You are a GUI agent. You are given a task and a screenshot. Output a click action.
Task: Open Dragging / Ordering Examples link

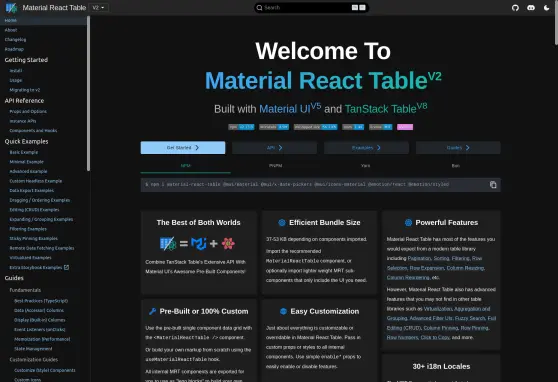[x=40, y=200]
